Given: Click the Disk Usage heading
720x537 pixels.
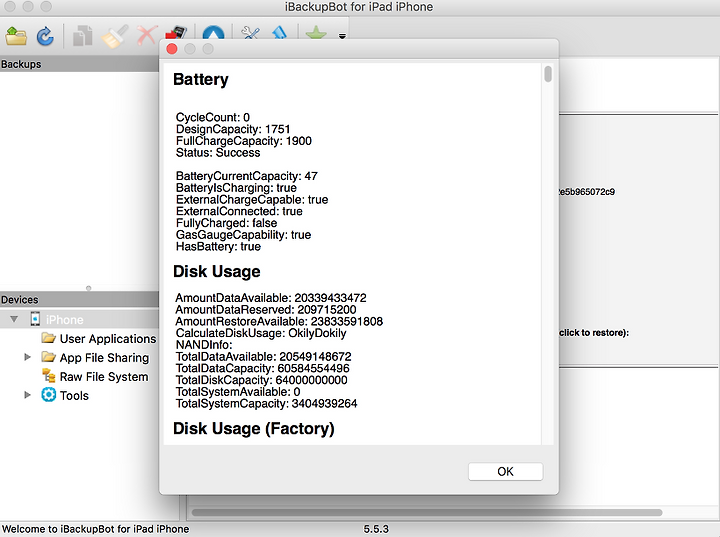Looking at the screenshot, I should (217, 271).
